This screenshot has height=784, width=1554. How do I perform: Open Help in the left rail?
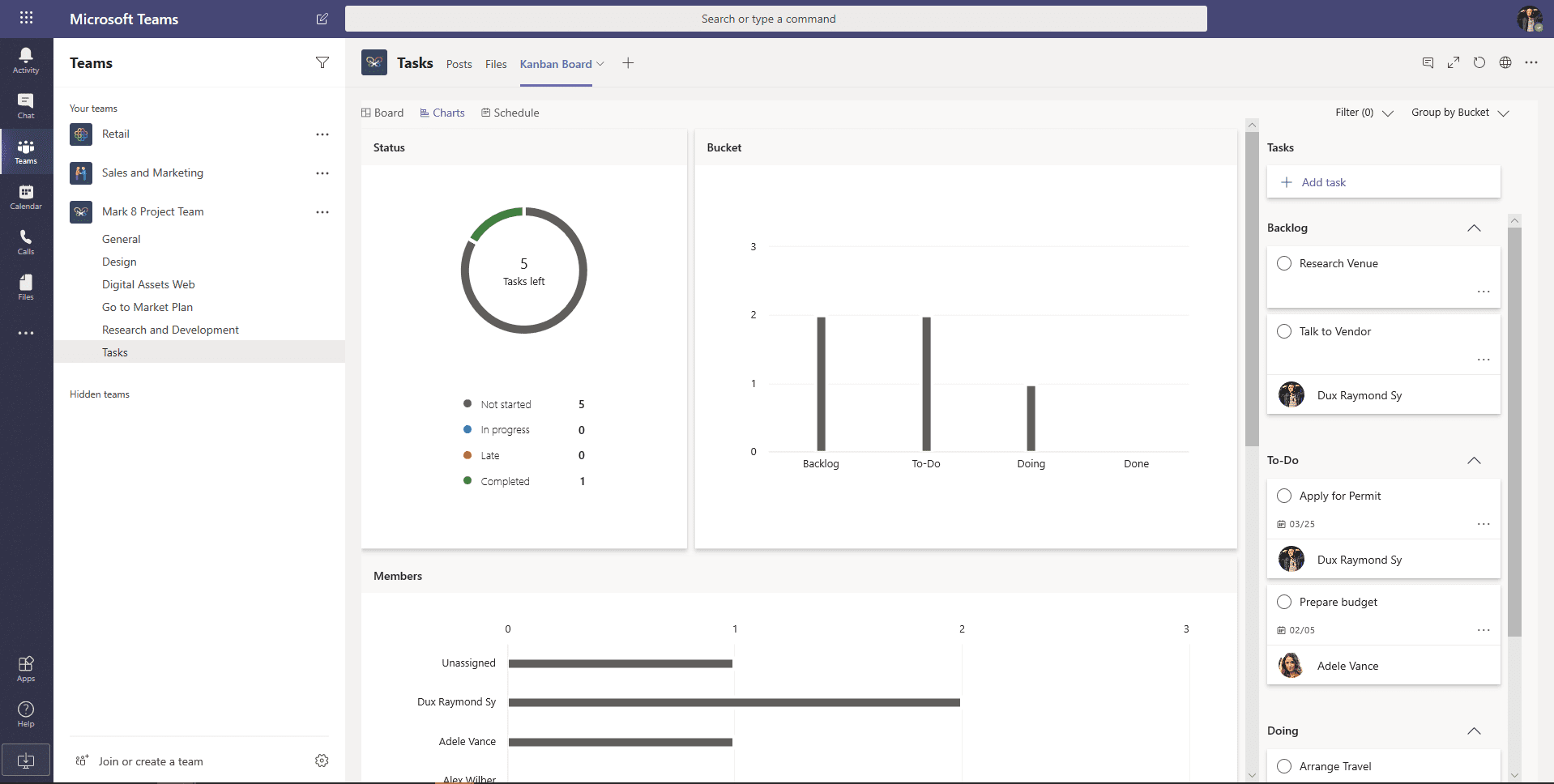26,714
